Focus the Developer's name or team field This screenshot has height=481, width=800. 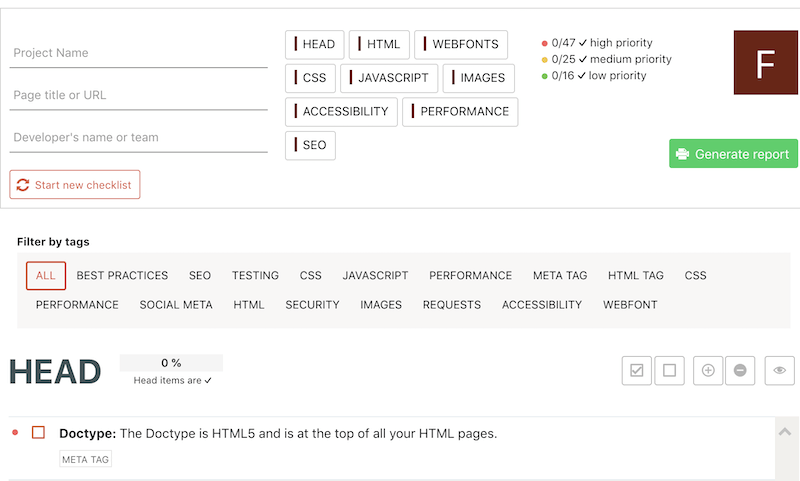pyautogui.click(x=138, y=138)
